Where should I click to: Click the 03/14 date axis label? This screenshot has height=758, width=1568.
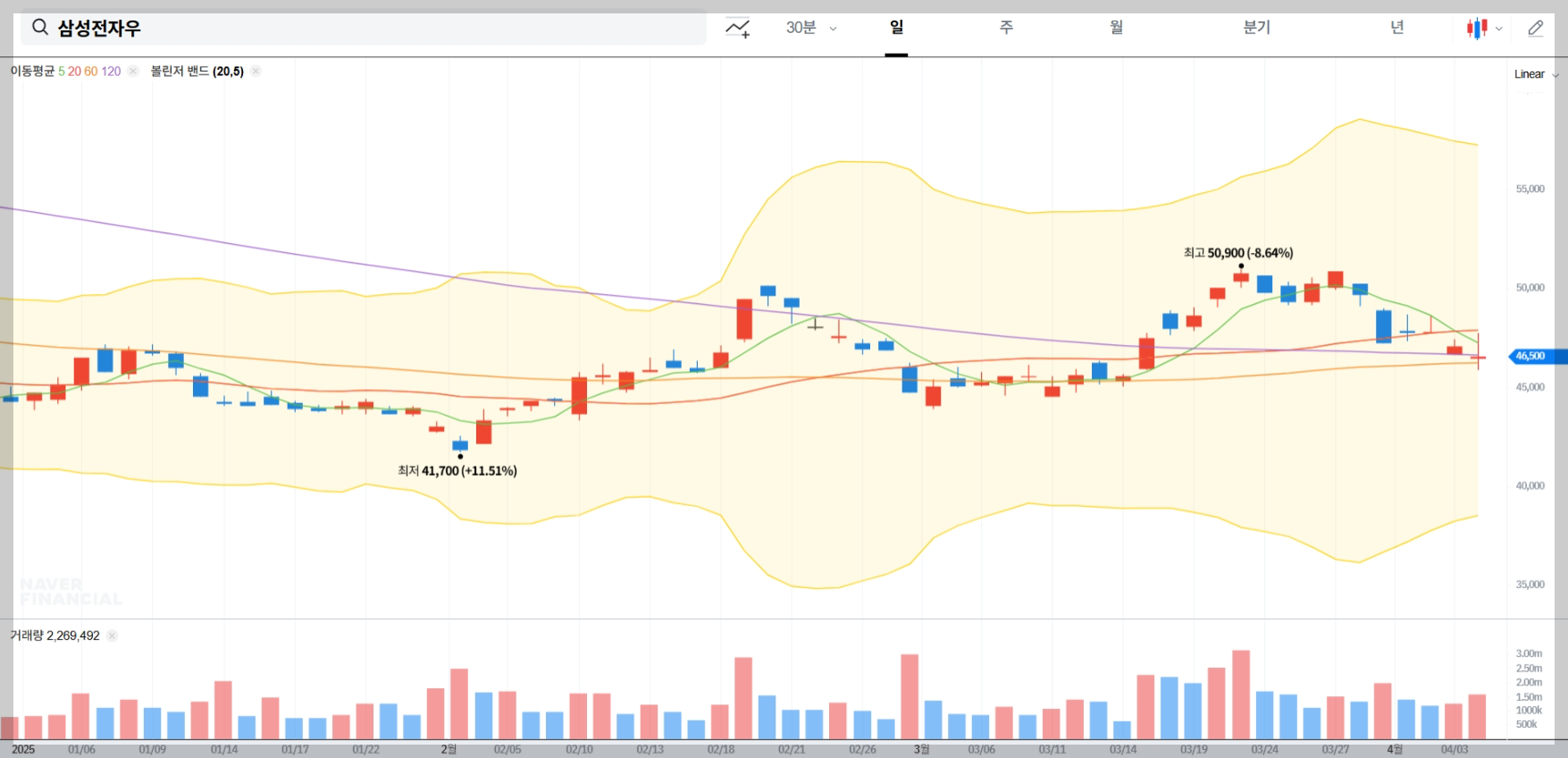(1123, 749)
